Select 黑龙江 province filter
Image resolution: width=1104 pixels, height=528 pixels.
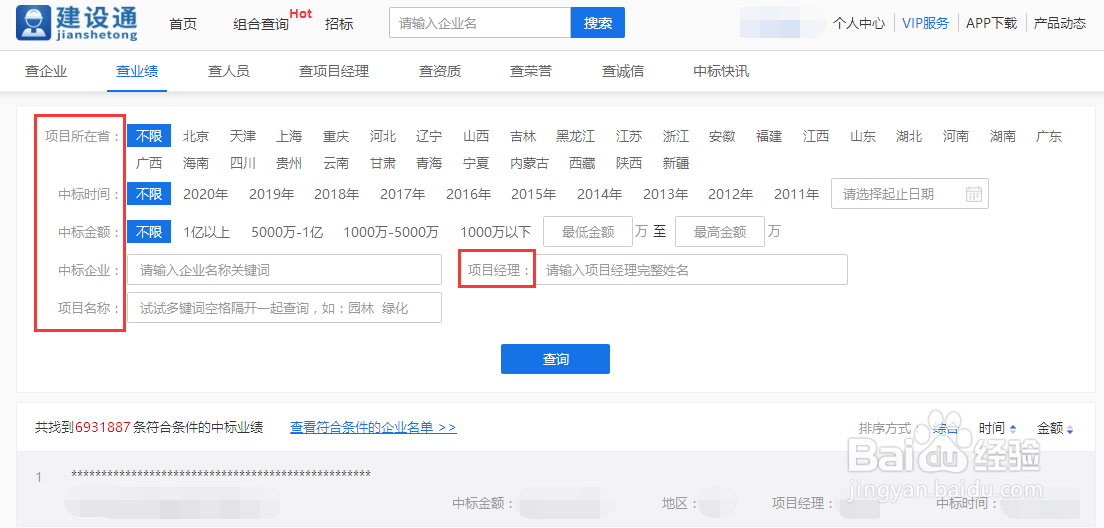pos(575,137)
